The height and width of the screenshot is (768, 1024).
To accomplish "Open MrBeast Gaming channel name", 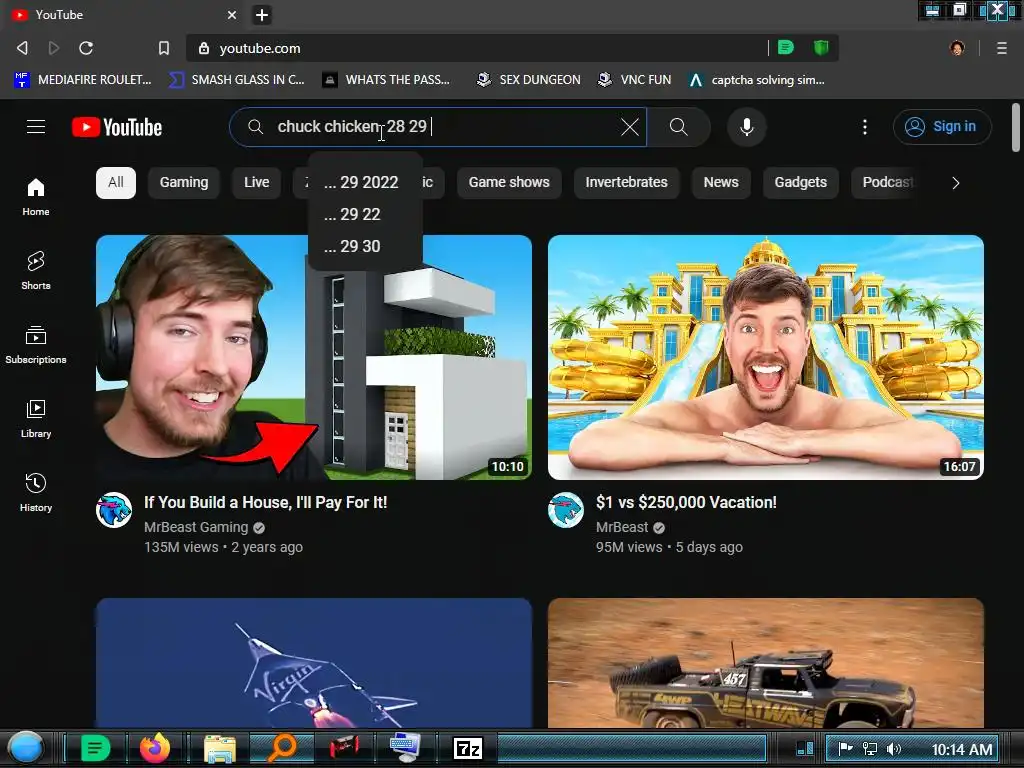I will [196, 527].
